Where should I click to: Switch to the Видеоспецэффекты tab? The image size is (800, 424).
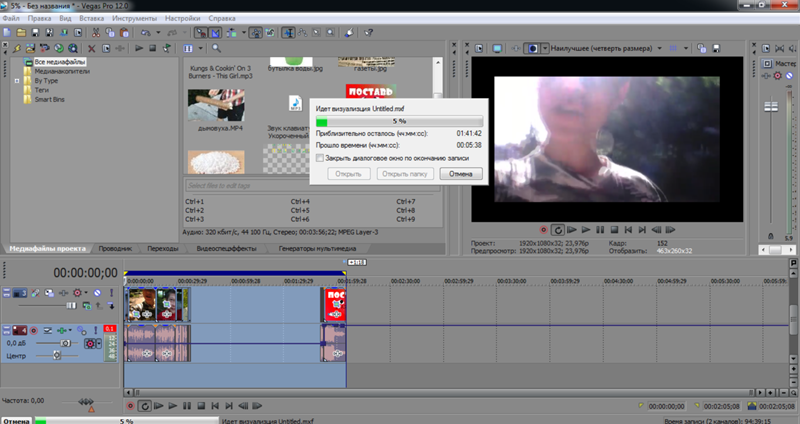tap(227, 249)
